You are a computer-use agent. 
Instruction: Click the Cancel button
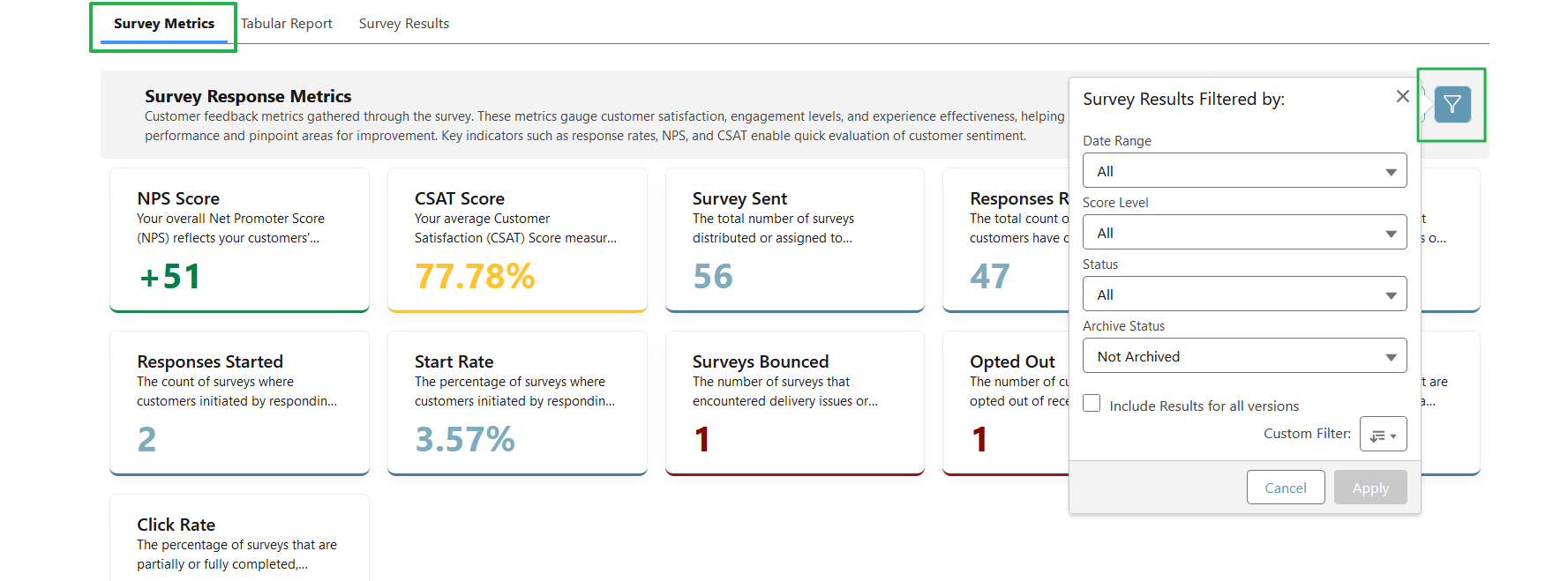(1285, 487)
